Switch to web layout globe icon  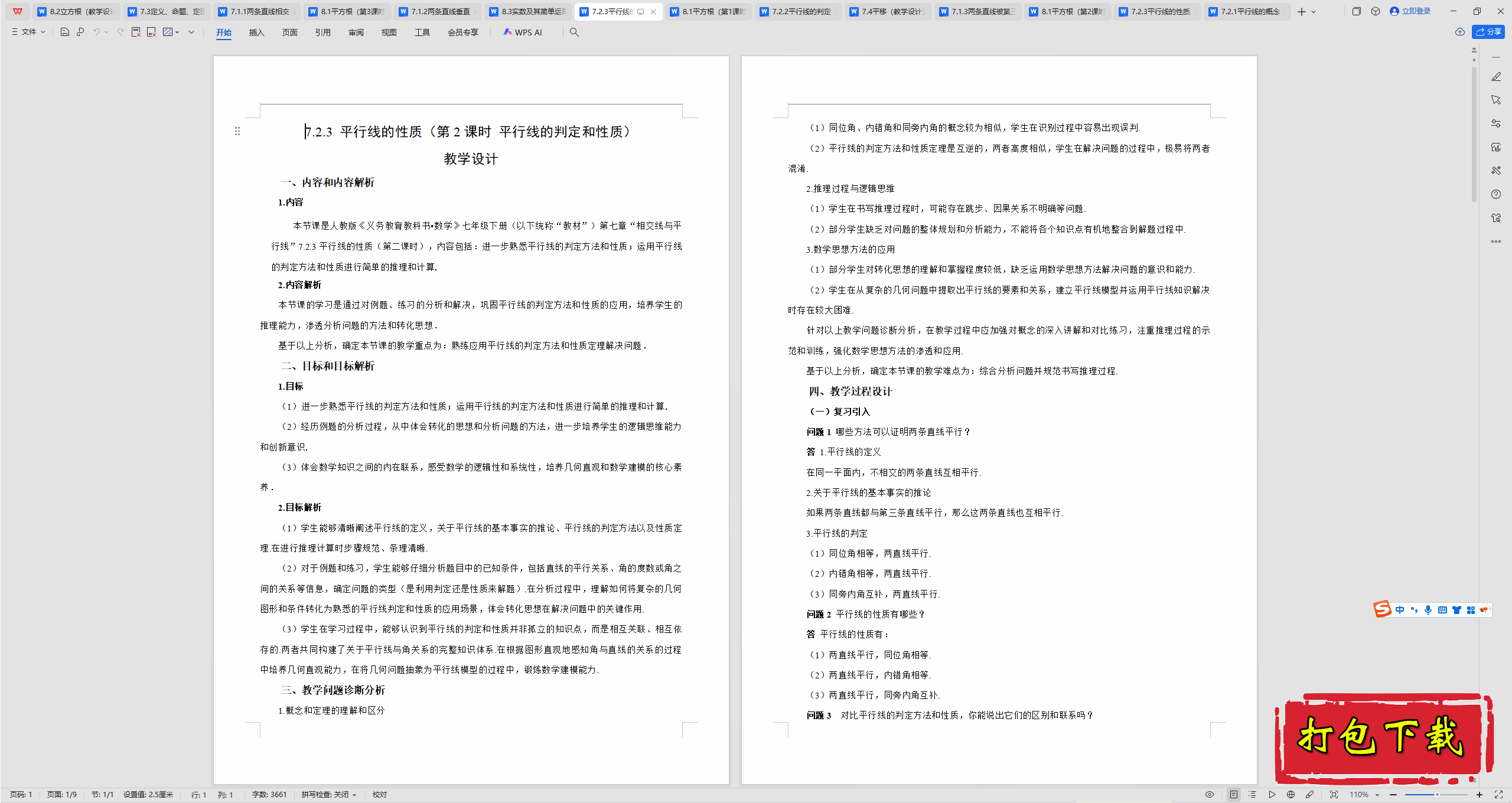(1291, 795)
